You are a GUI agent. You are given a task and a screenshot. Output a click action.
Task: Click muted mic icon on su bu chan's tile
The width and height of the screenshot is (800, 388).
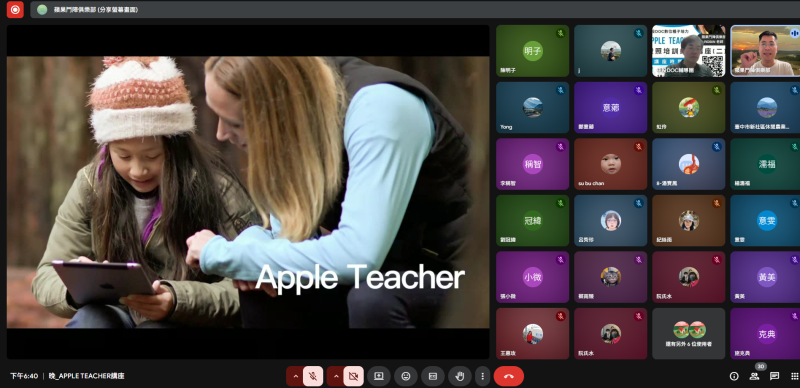click(x=639, y=147)
